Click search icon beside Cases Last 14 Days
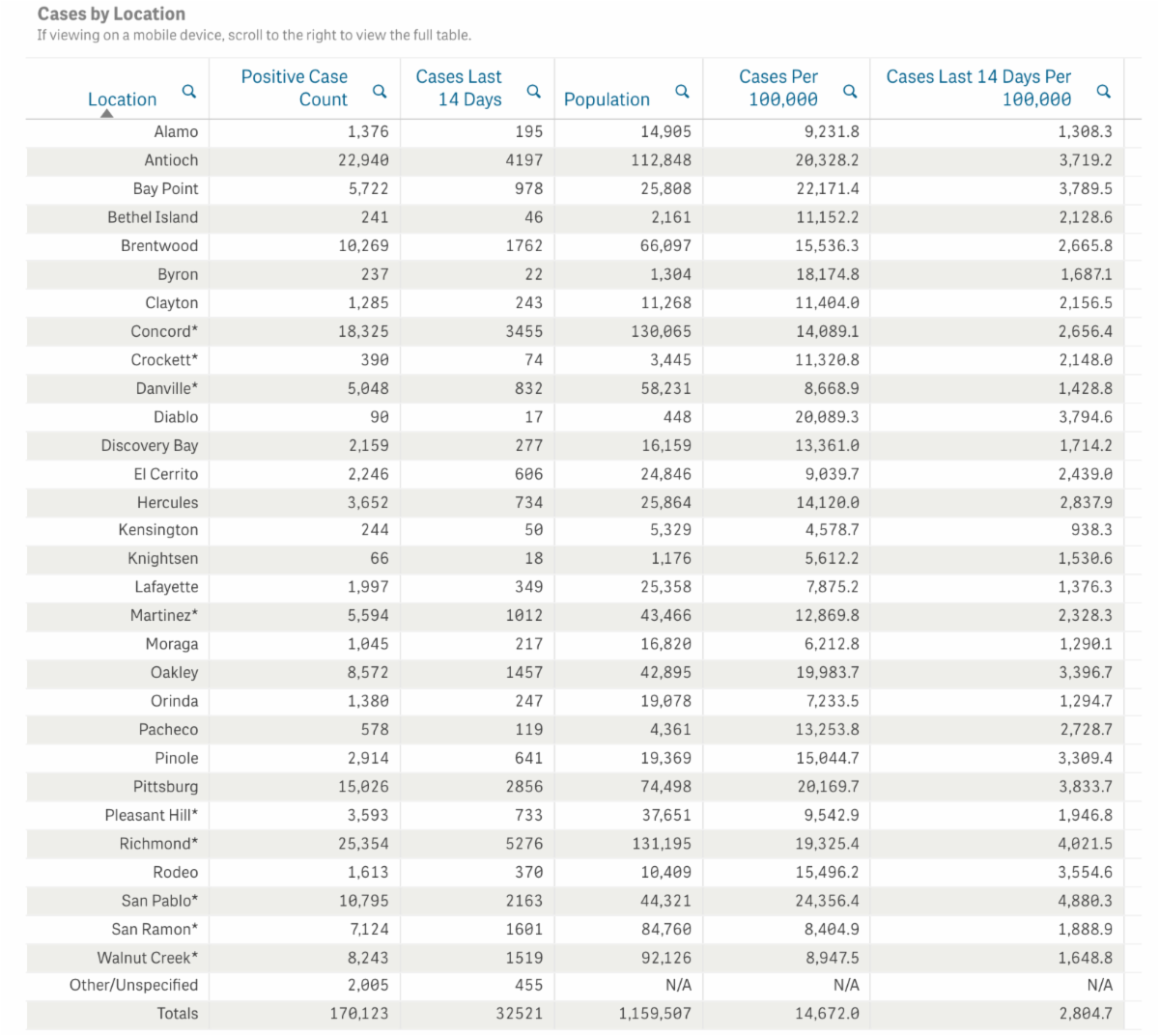 point(533,92)
